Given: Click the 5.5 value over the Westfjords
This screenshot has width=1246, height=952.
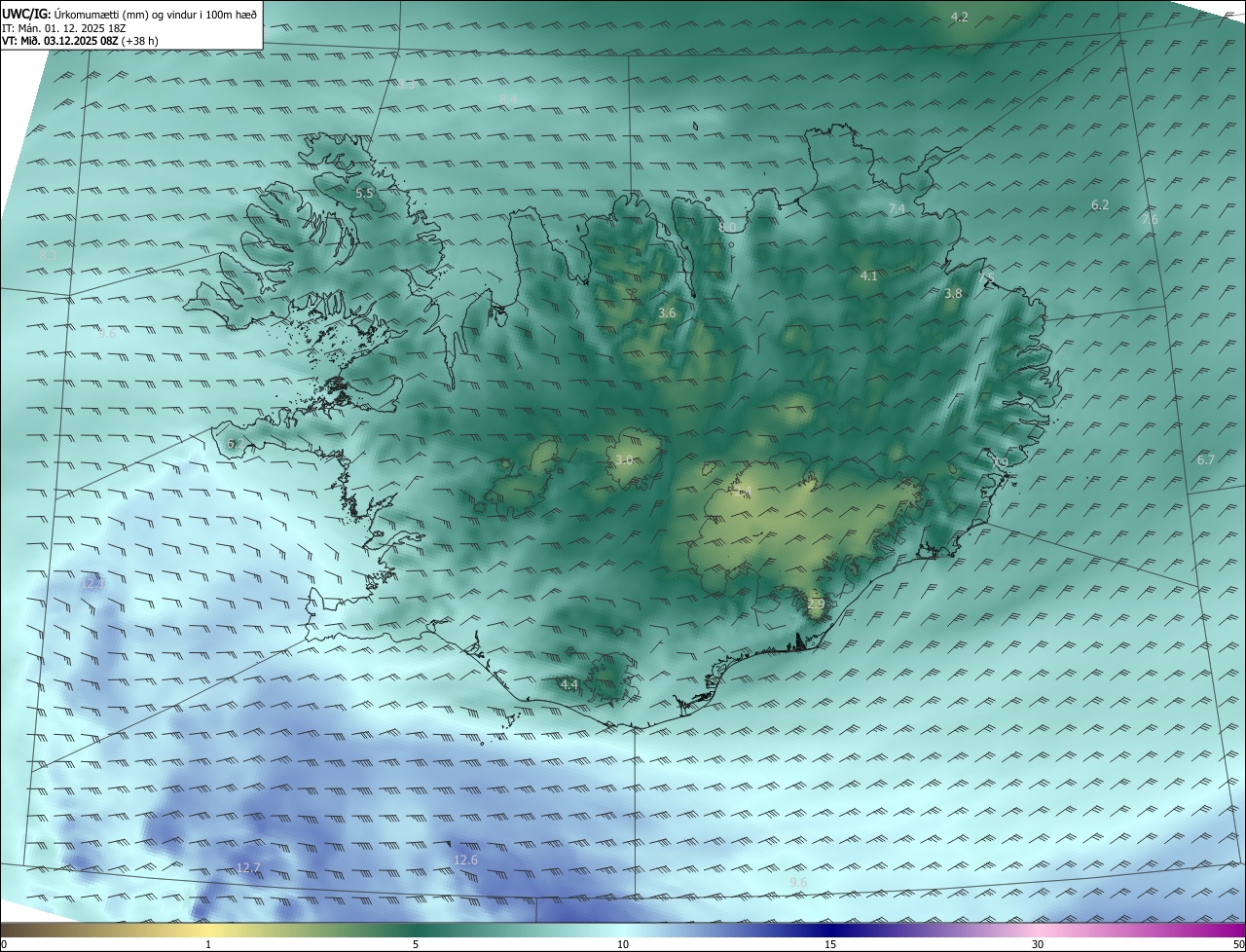Looking at the screenshot, I should (364, 194).
